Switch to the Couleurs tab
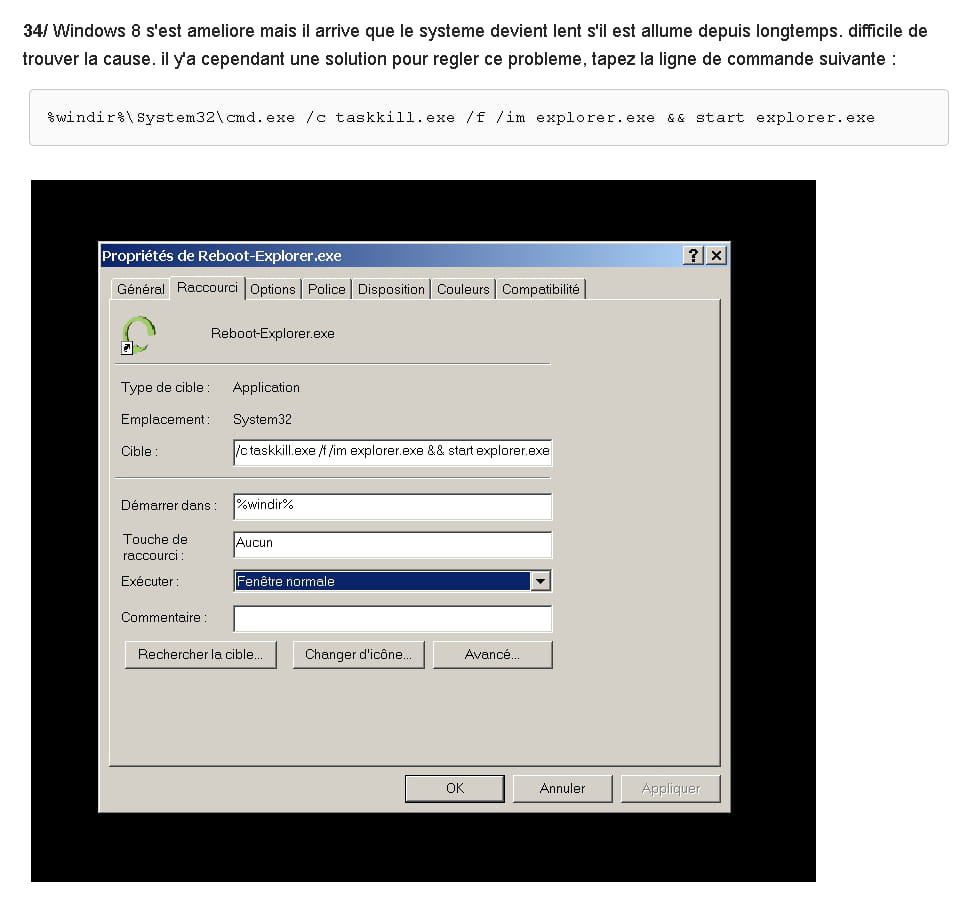This screenshot has height=914, width=979. [x=463, y=289]
